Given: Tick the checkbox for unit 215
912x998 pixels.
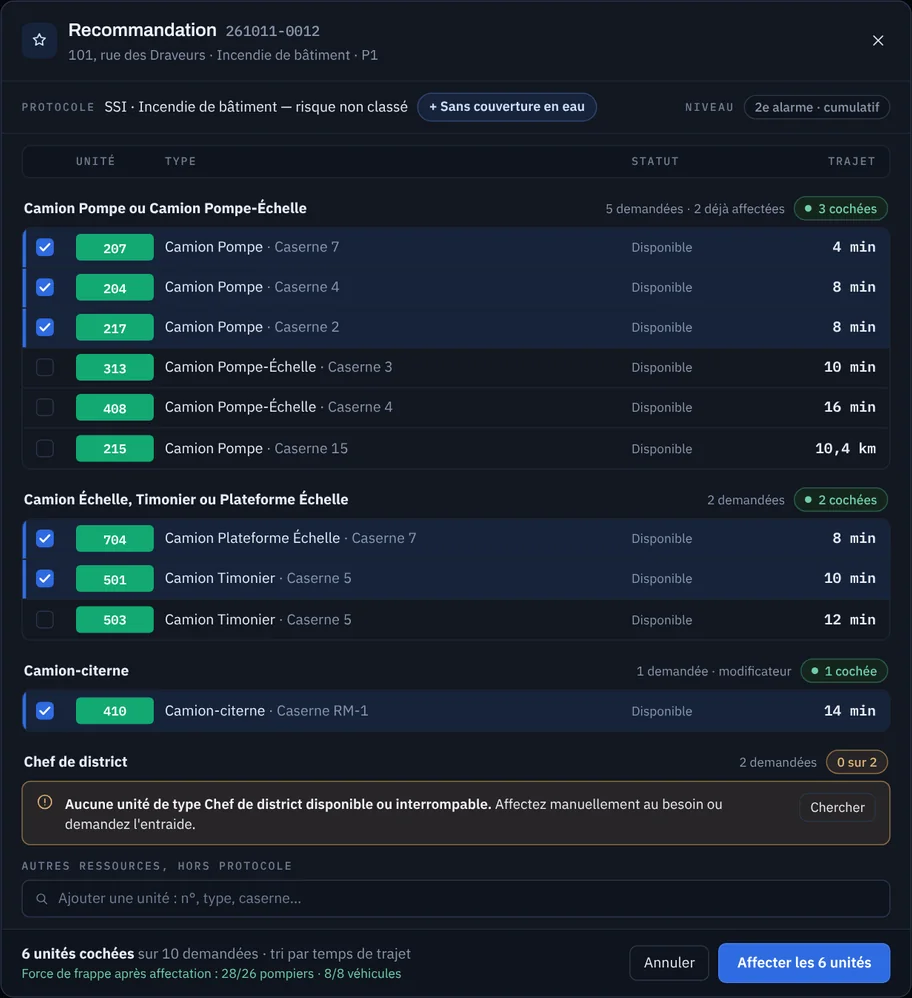Looking at the screenshot, I should [45, 448].
